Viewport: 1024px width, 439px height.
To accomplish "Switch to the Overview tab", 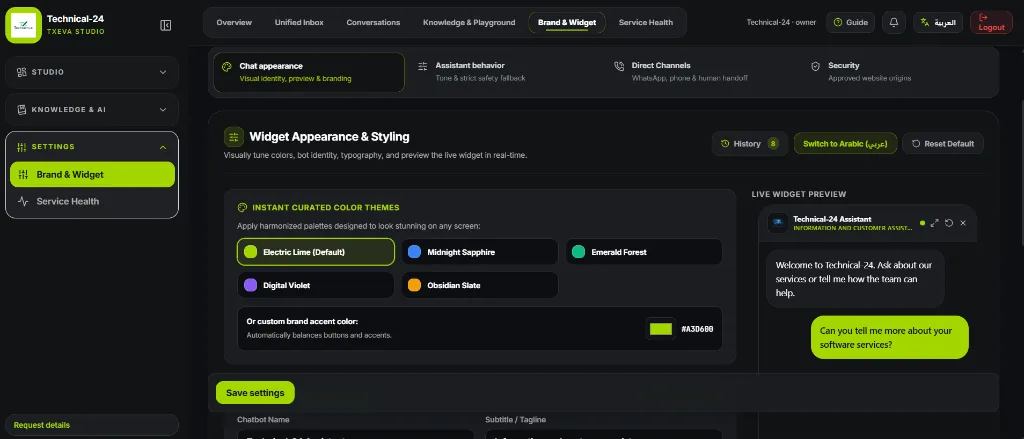I will [x=234, y=22].
